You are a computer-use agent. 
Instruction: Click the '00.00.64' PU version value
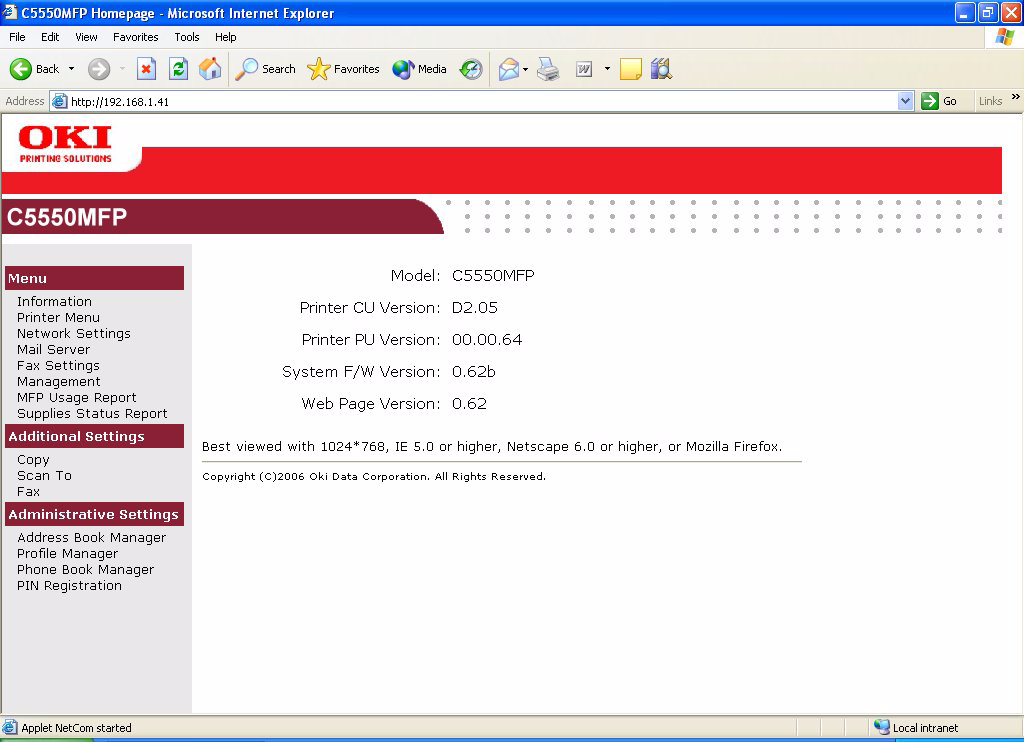click(x=487, y=340)
